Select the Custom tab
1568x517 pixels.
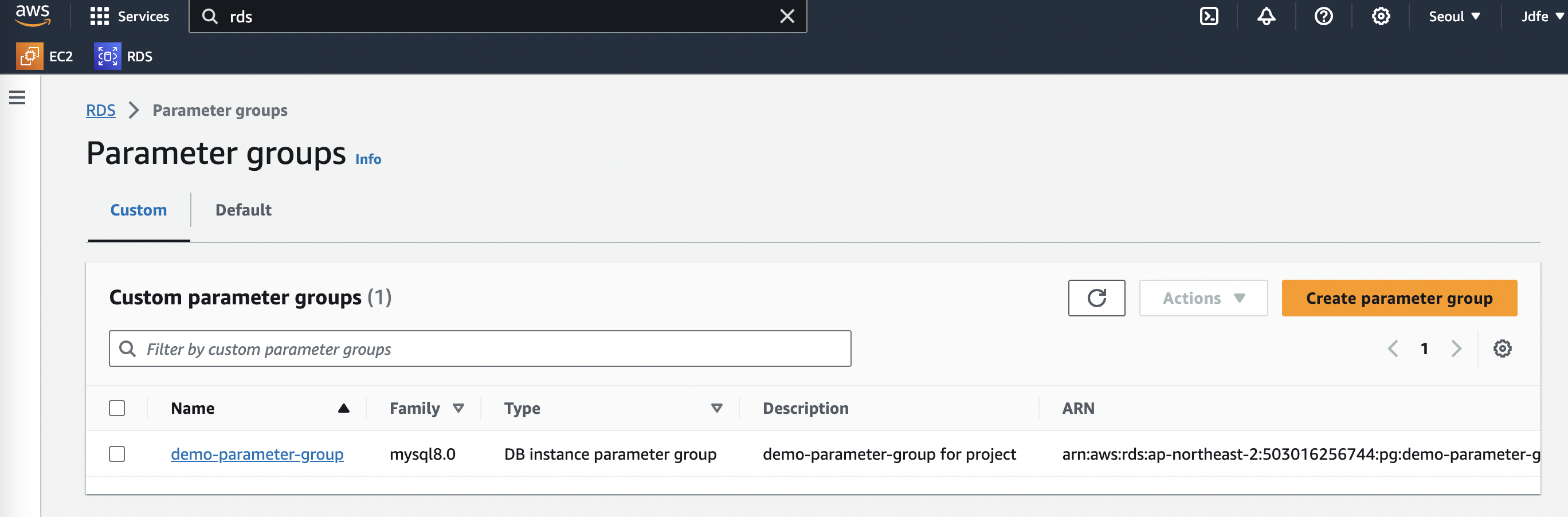tap(138, 210)
